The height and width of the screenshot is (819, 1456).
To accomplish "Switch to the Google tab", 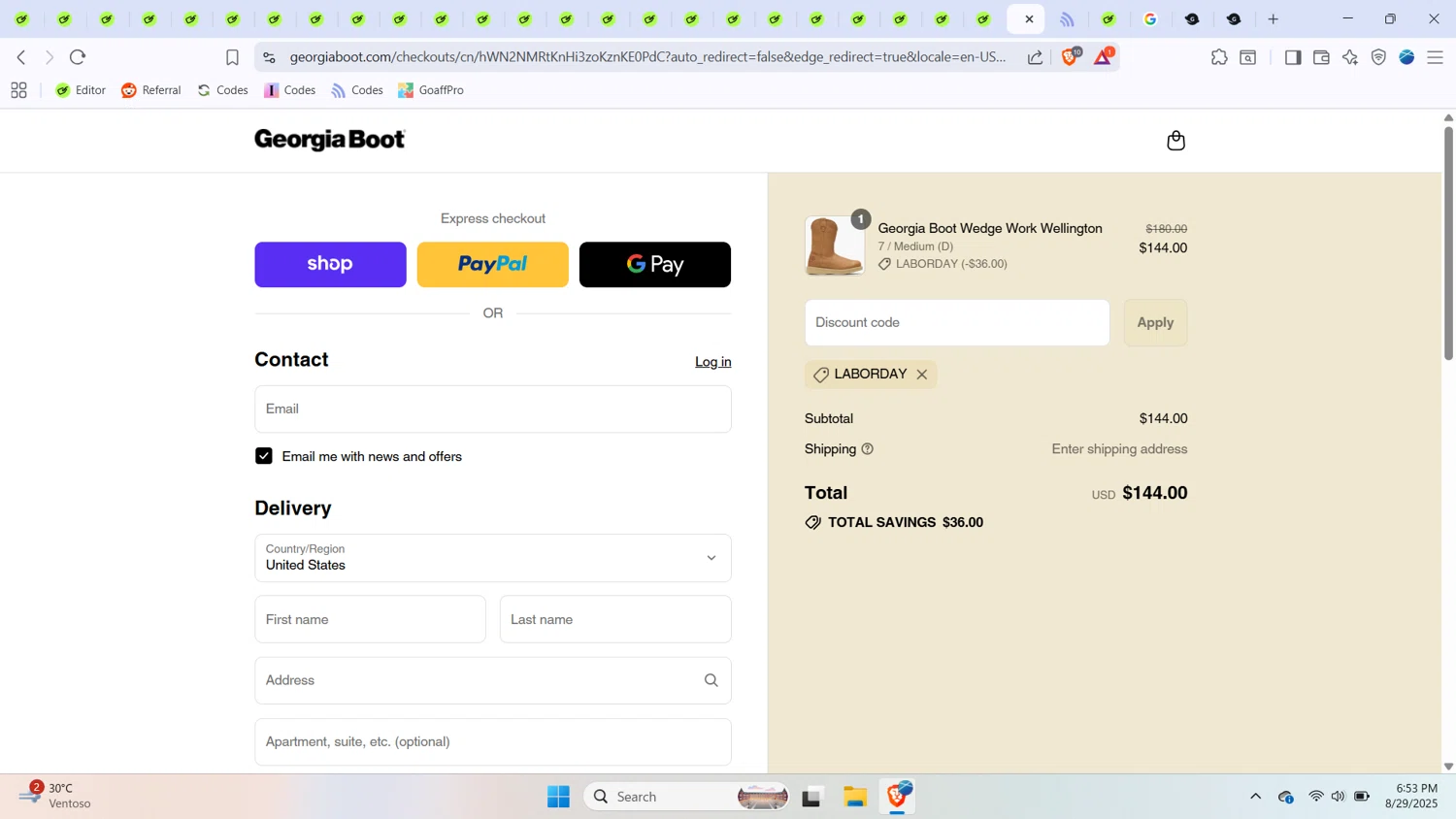I will 1150,19.
